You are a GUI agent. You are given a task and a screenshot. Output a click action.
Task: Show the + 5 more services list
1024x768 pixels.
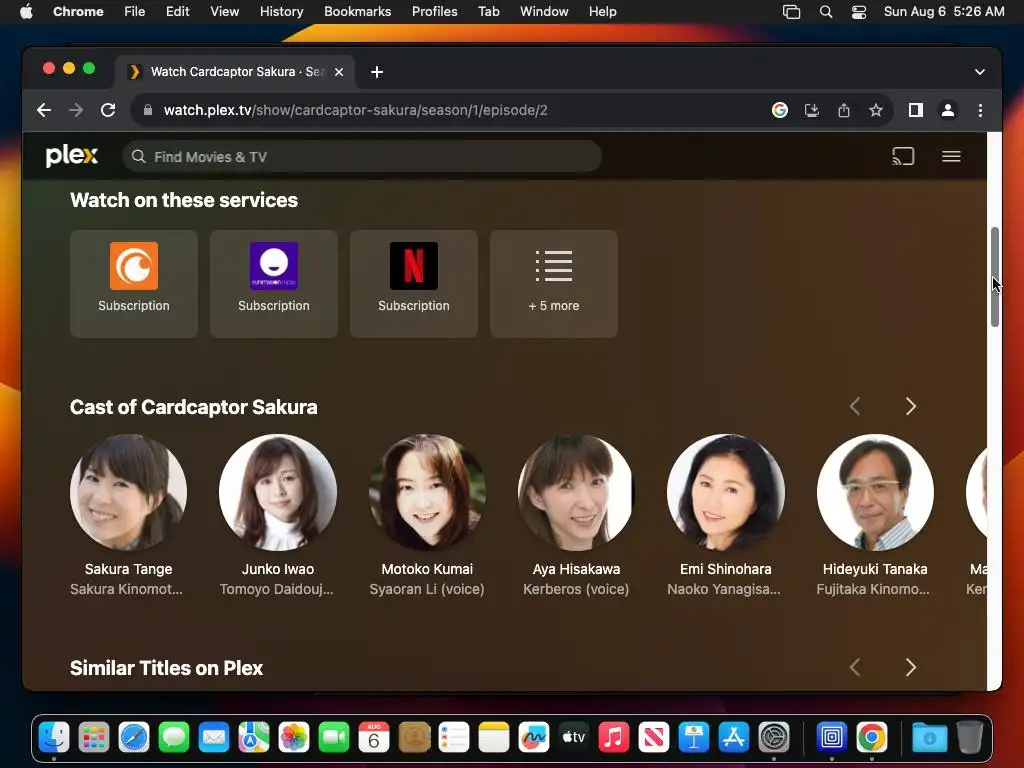pyautogui.click(x=554, y=283)
